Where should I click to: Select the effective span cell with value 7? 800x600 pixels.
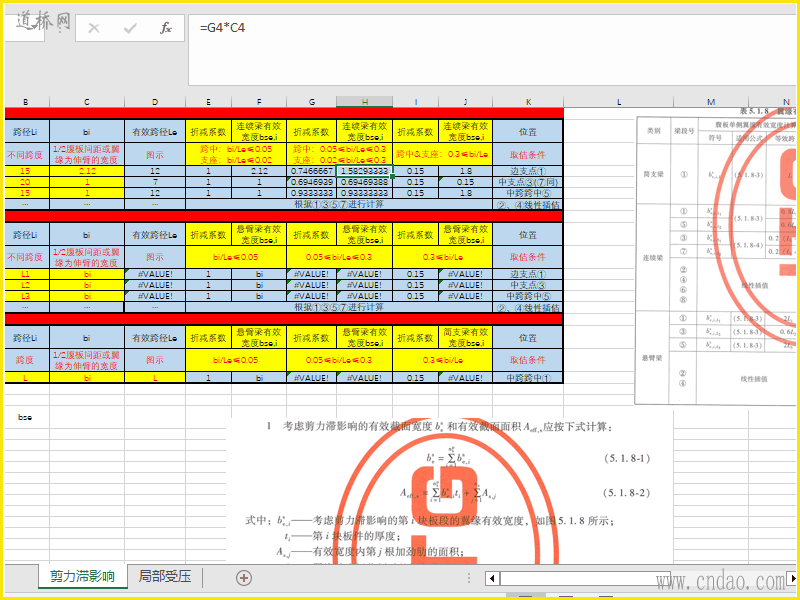pos(155,182)
